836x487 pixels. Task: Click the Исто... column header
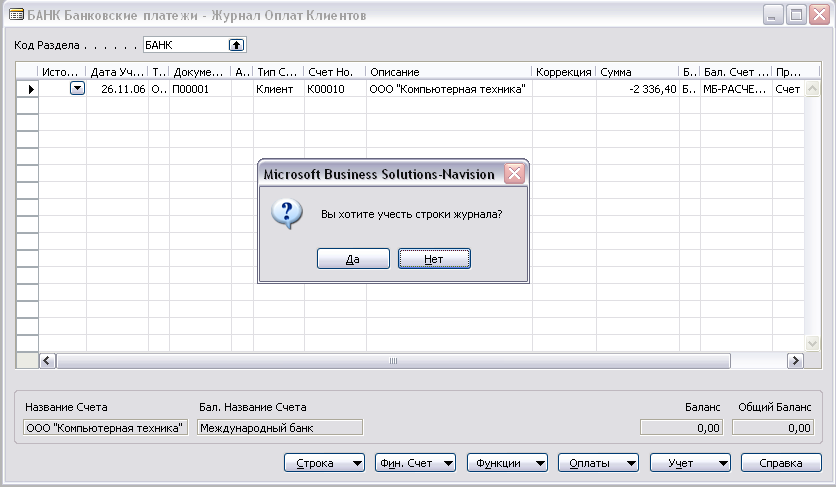(62, 72)
